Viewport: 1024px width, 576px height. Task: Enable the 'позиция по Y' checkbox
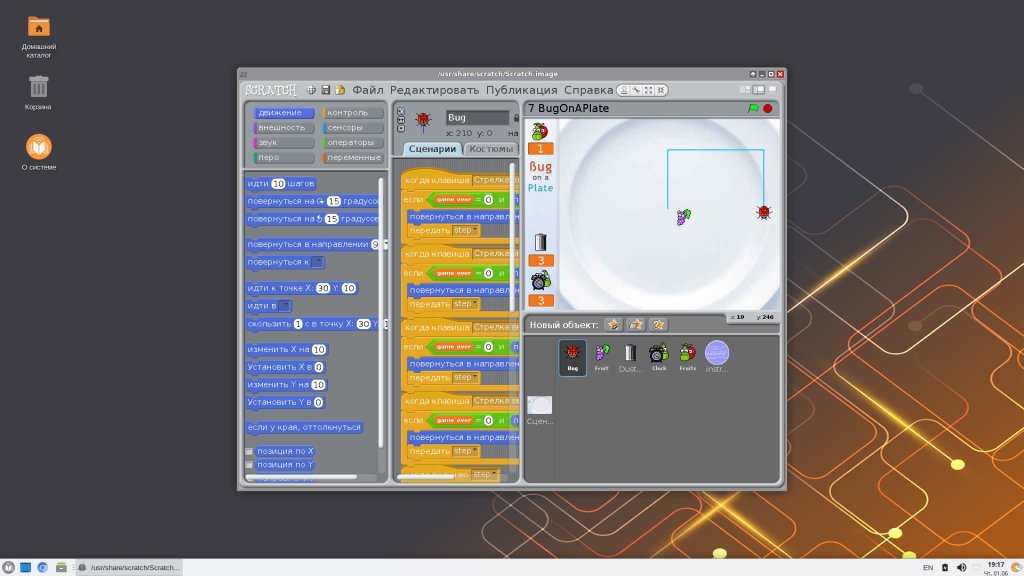click(249, 465)
